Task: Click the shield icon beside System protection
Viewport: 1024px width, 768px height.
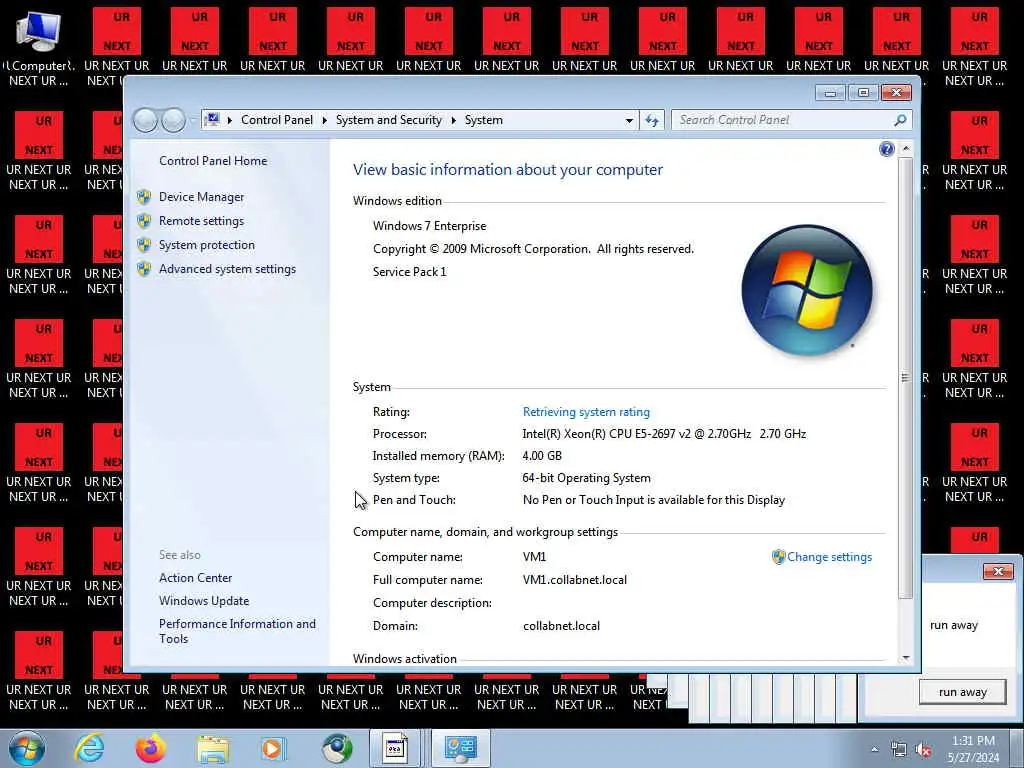Action: pyautogui.click(x=144, y=245)
